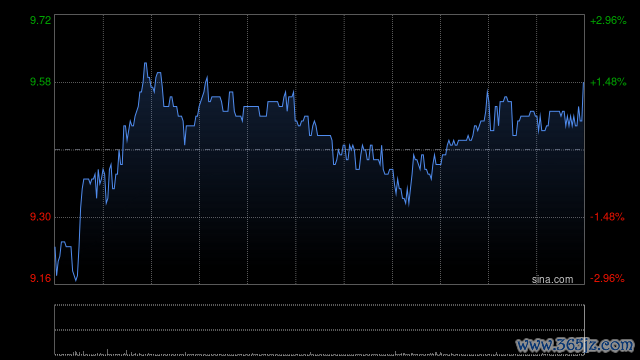Click the 9.58 price axis label
Screen dimensions: 640x360
pyautogui.click(x=40, y=82)
